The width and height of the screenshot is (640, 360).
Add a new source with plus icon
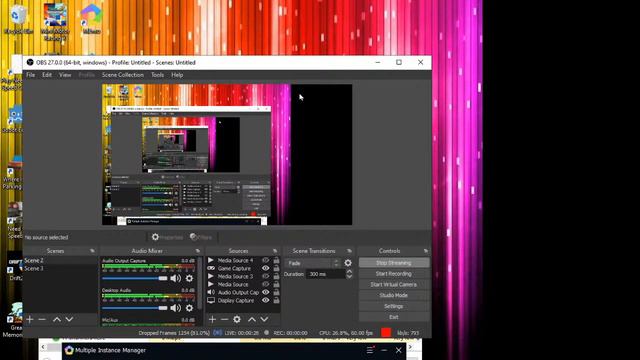(x=212, y=319)
